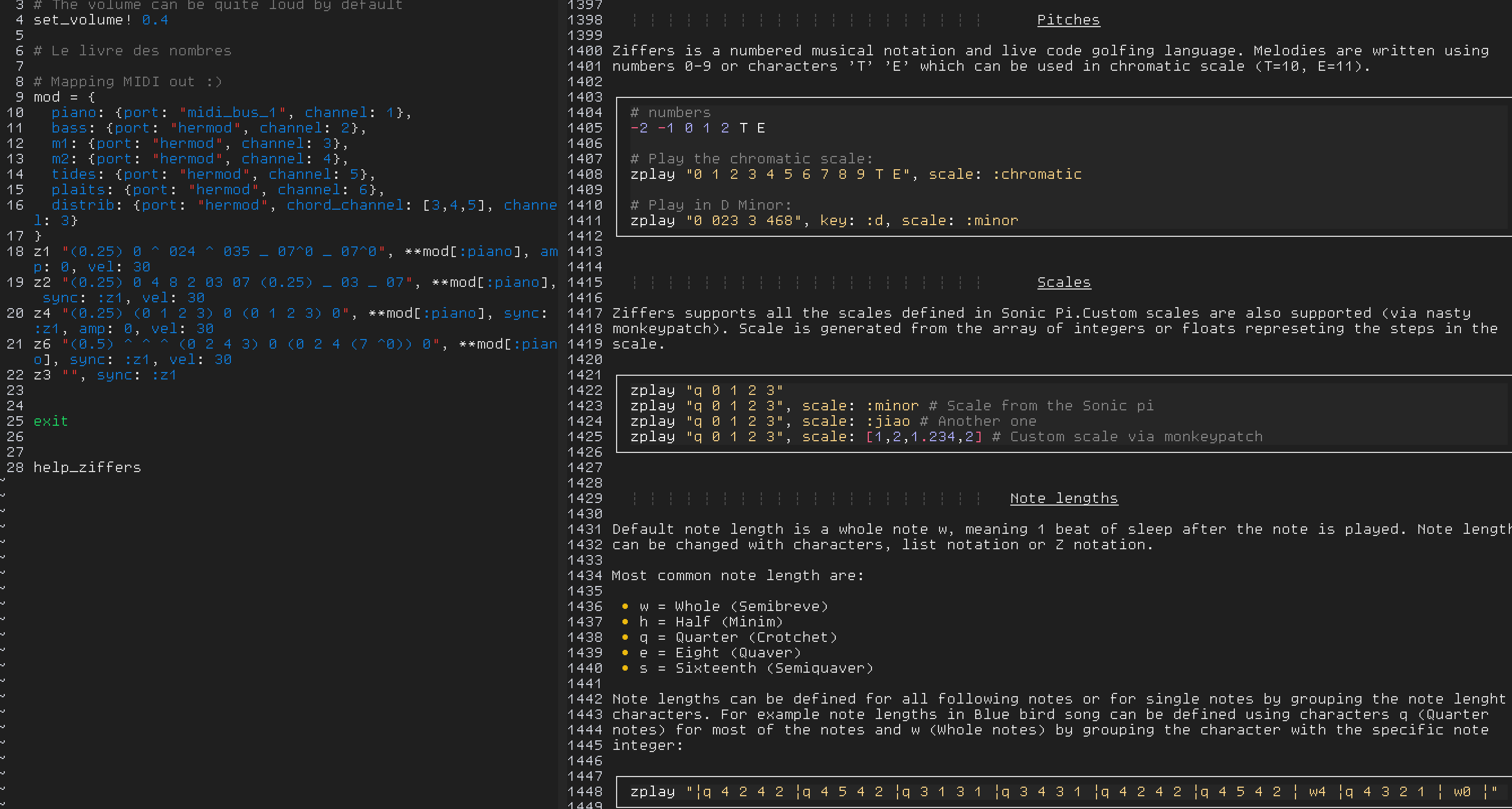1512x809 pixels.
Task: Click 'Default note length is a whole note' line
Action: click(x=1062, y=530)
